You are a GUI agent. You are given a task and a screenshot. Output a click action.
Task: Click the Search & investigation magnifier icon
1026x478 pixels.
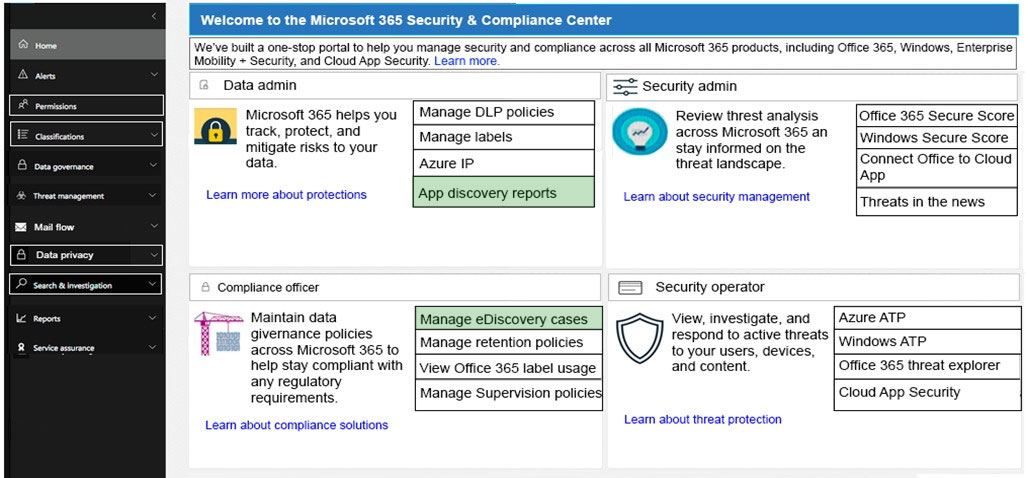(22, 284)
